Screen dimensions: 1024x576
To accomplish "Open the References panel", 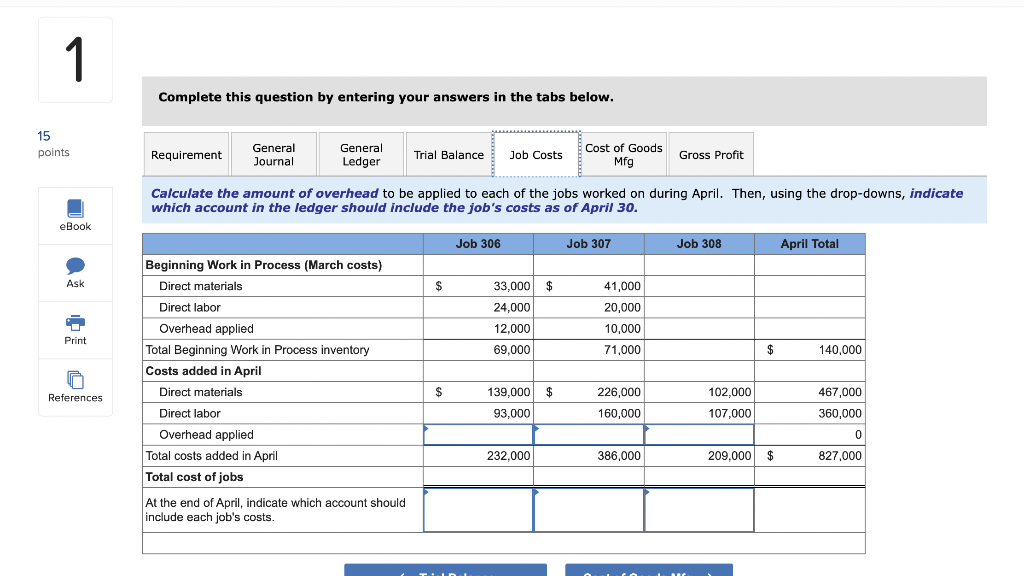I will 75,386.
